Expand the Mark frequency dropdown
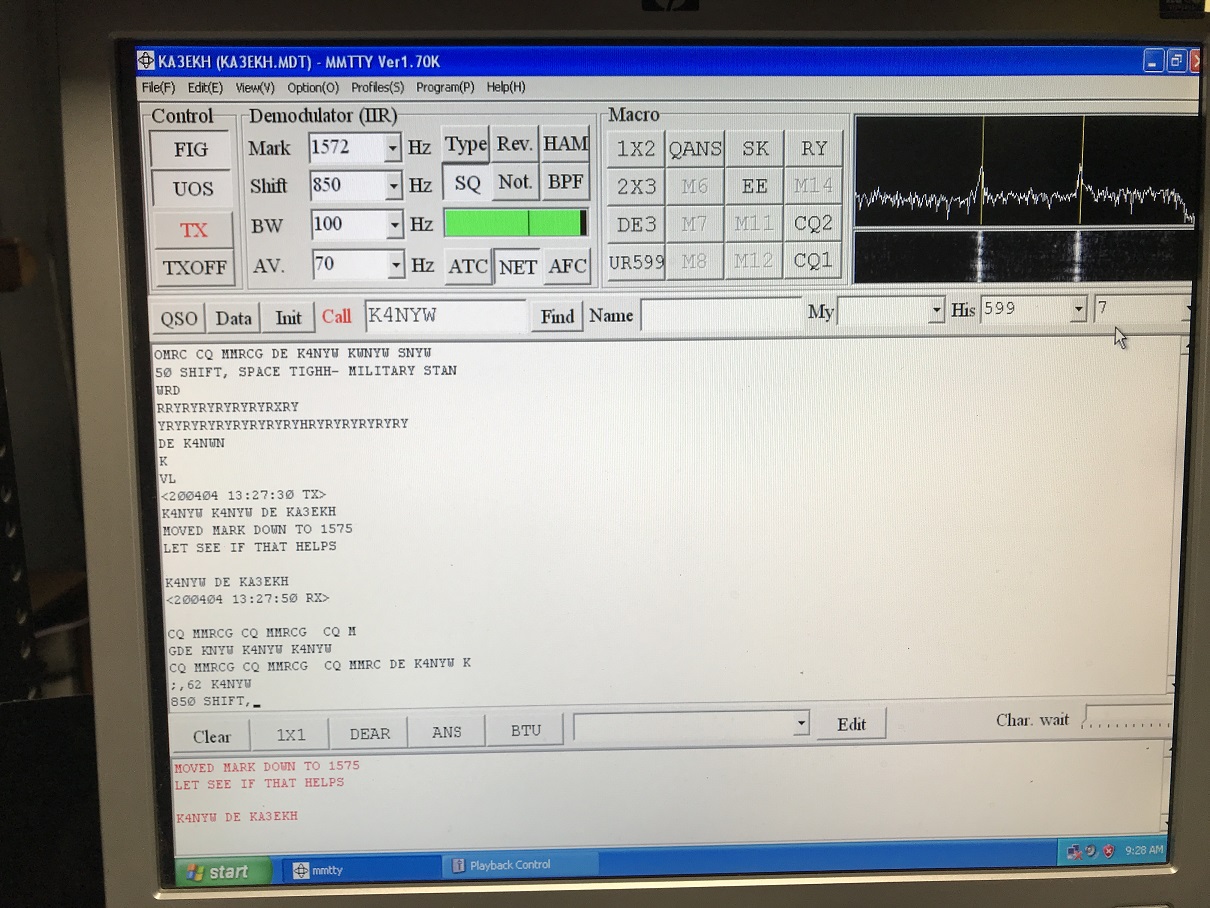Image resolution: width=1210 pixels, height=908 pixels. click(393, 148)
